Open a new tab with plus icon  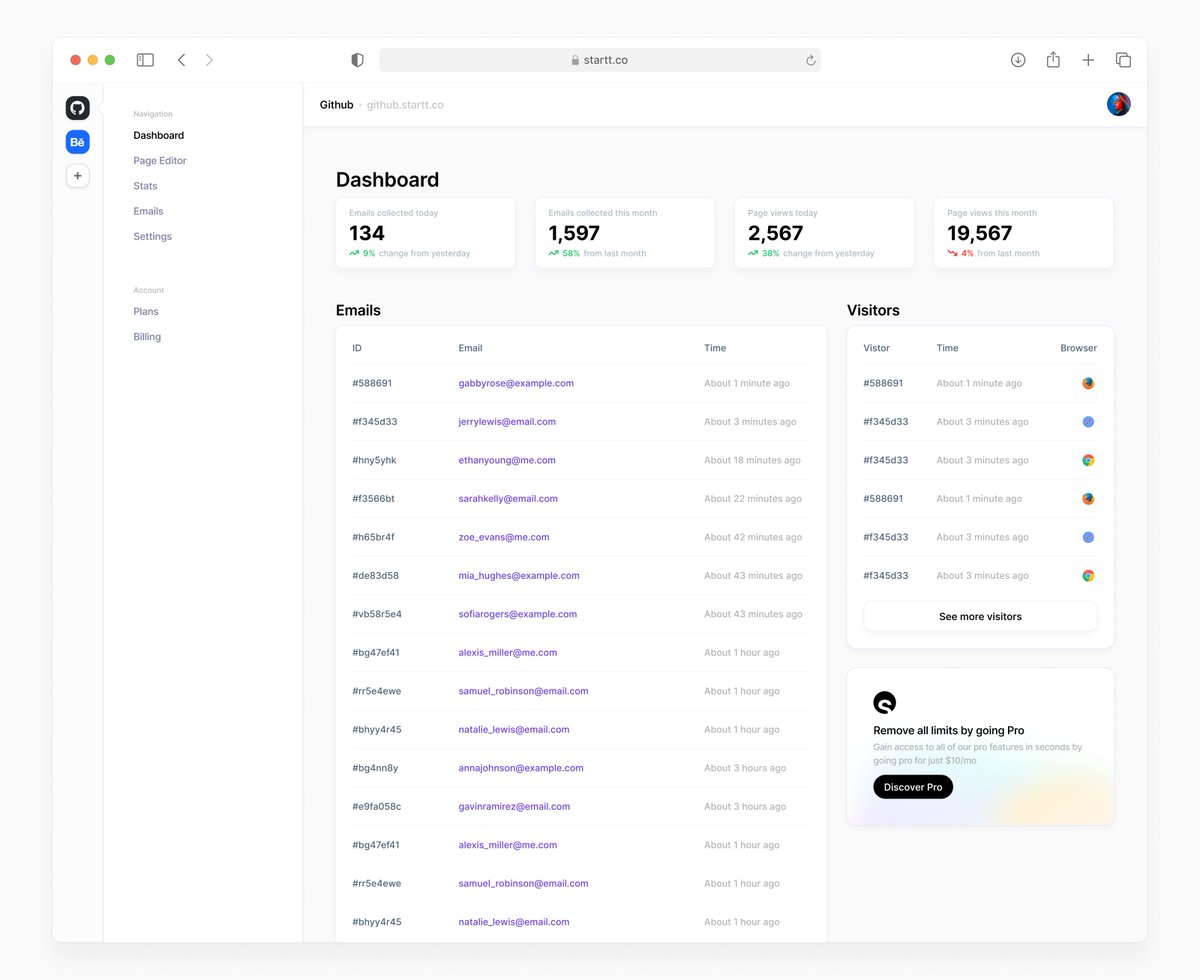pyautogui.click(x=1088, y=60)
